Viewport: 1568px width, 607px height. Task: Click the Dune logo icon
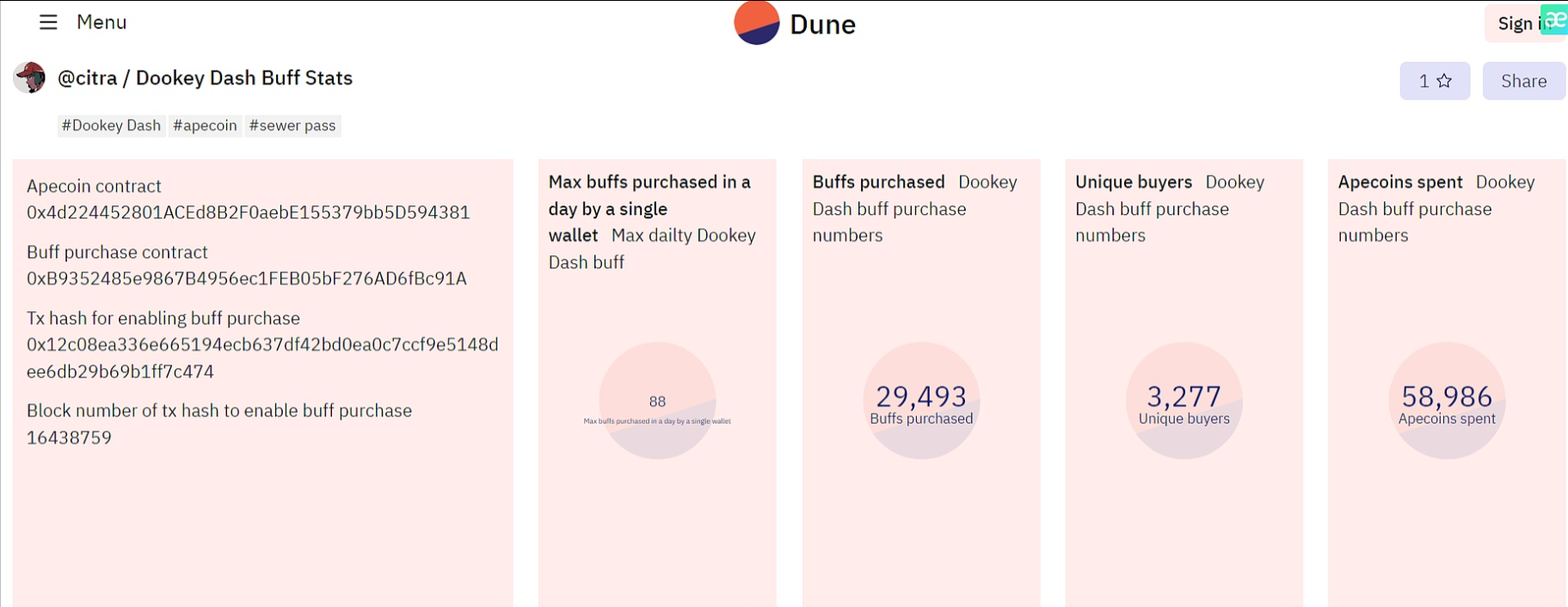756,23
